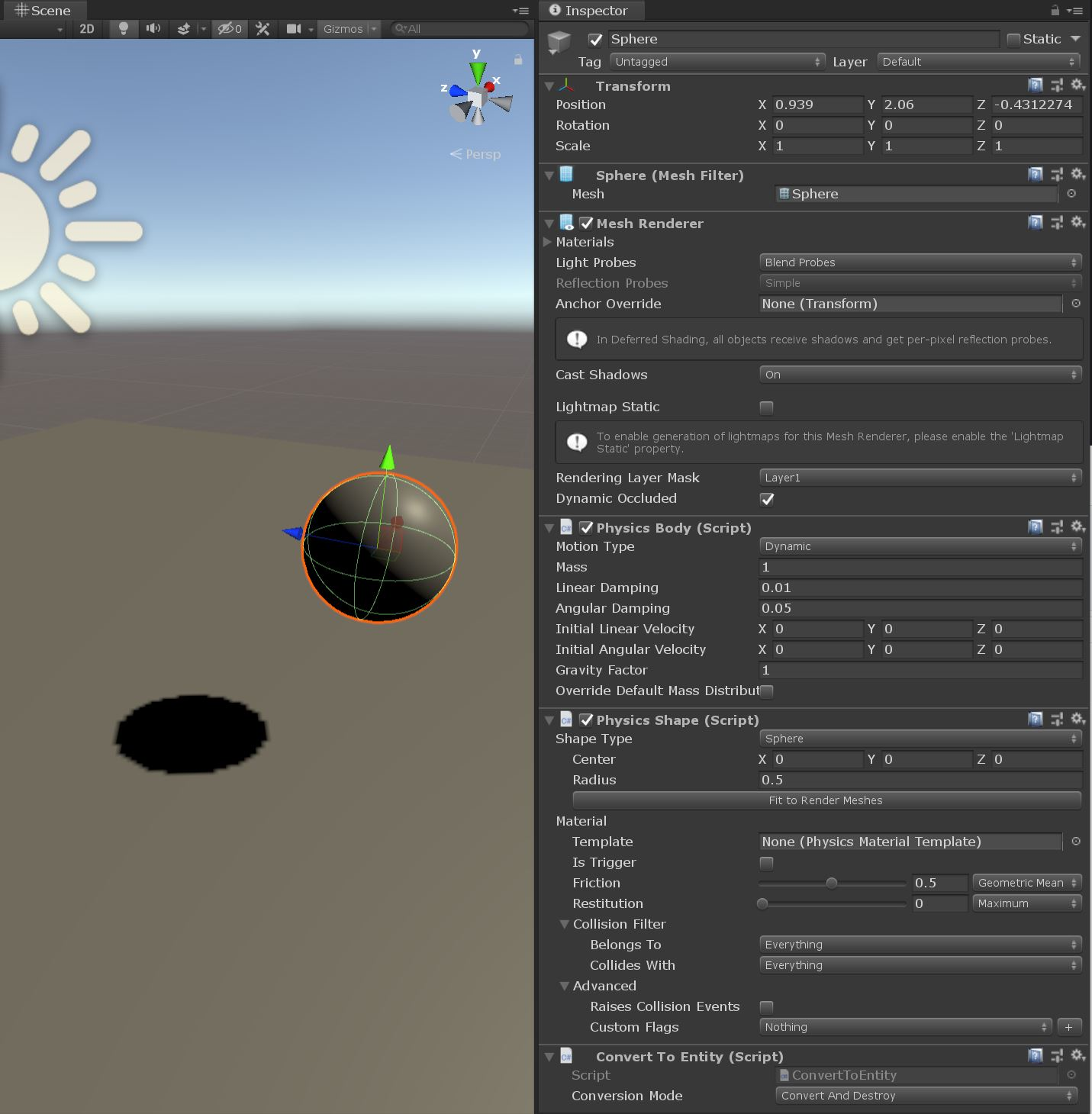Toggle 2D view mode button
Screen dimensions: 1092x1114
point(87,29)
